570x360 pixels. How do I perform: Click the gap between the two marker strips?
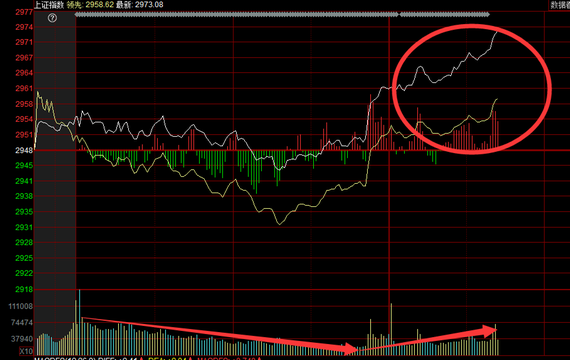pos(400,15)
